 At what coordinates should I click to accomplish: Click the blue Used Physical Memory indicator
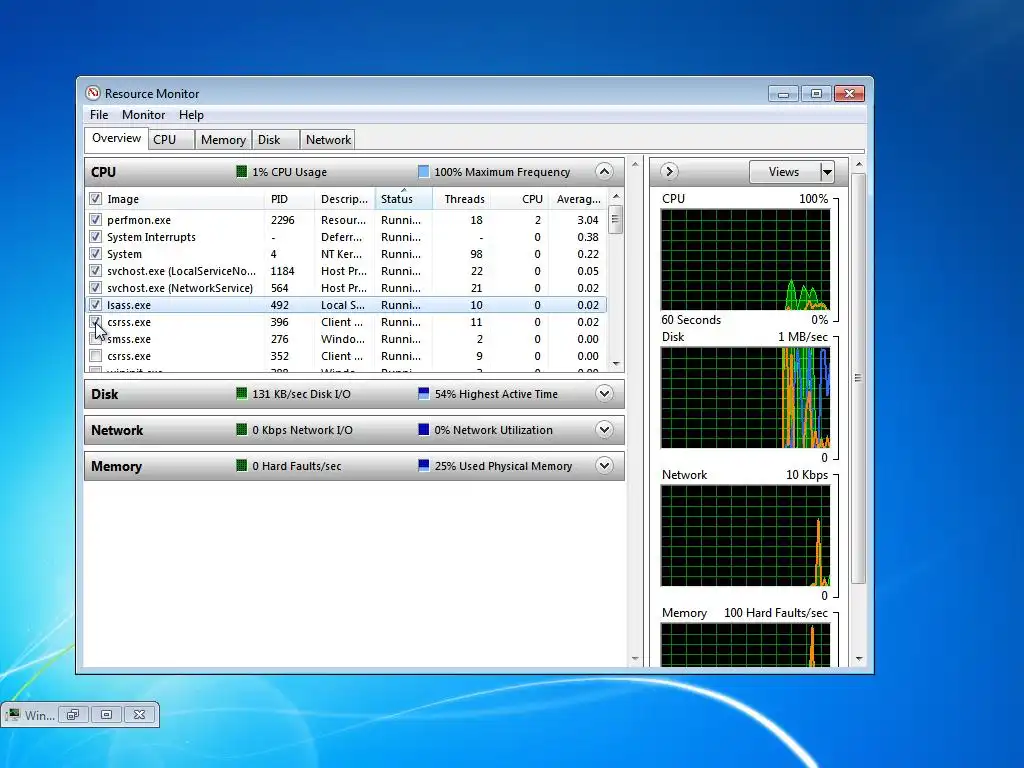423,466
